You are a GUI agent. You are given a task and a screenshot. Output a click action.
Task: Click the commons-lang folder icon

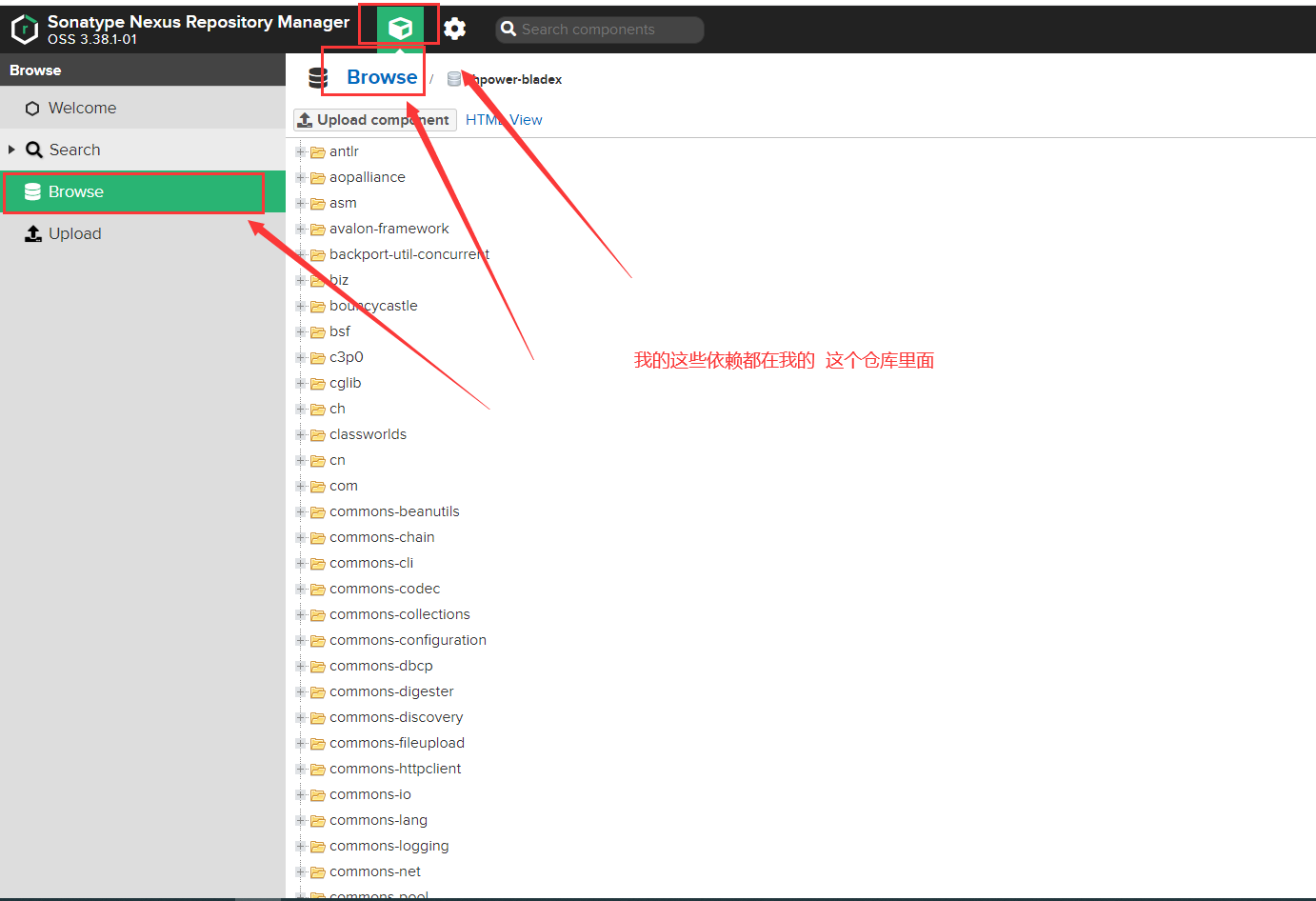coord(318,820)
